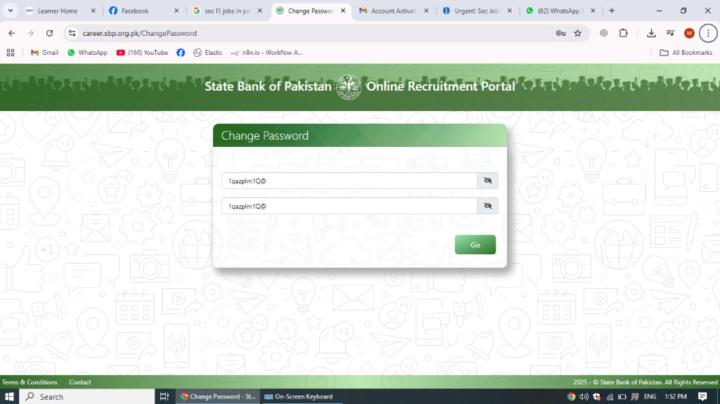This screenshot has width=720, height=404.
Task: Open the Windows Start menu
Action: [x=9, y=396]
